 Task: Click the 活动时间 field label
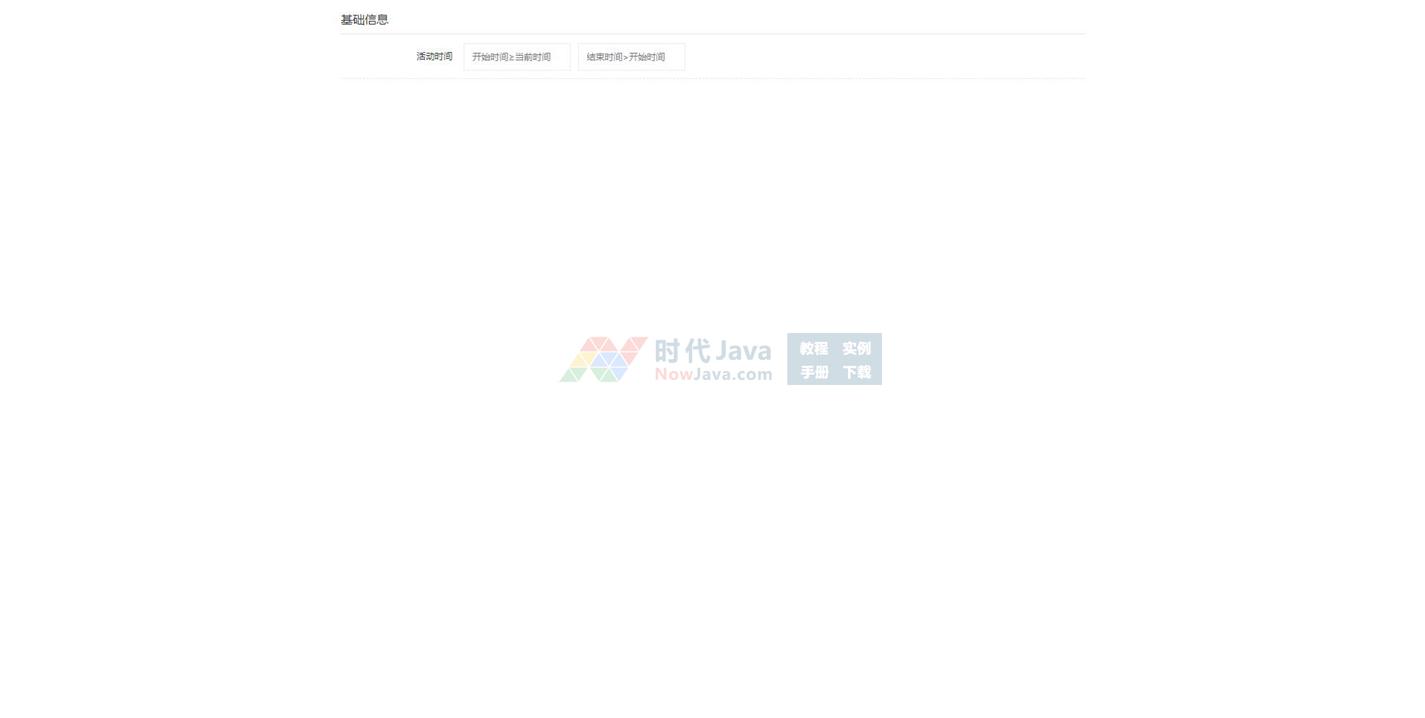(434, 57)
